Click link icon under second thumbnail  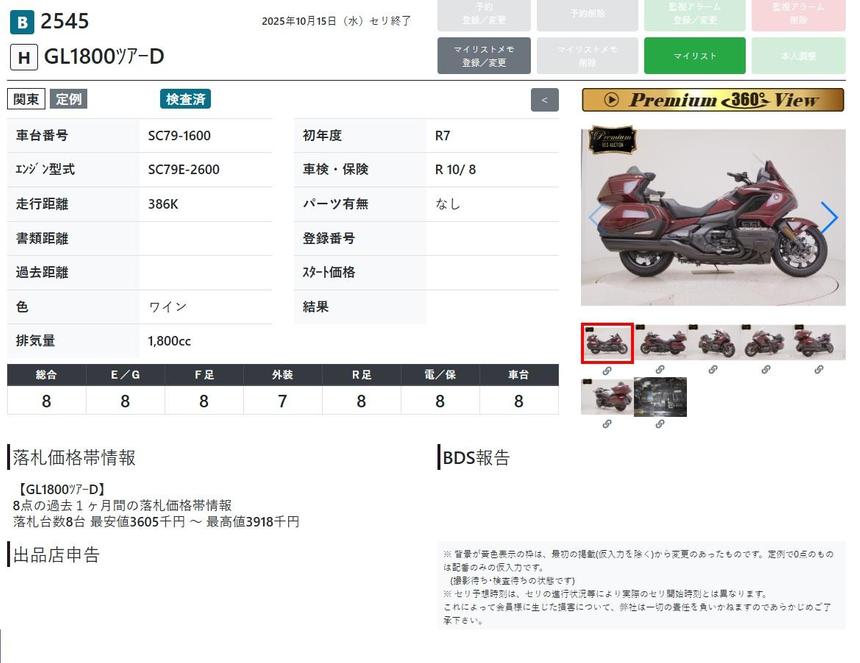tap(660, 370)
